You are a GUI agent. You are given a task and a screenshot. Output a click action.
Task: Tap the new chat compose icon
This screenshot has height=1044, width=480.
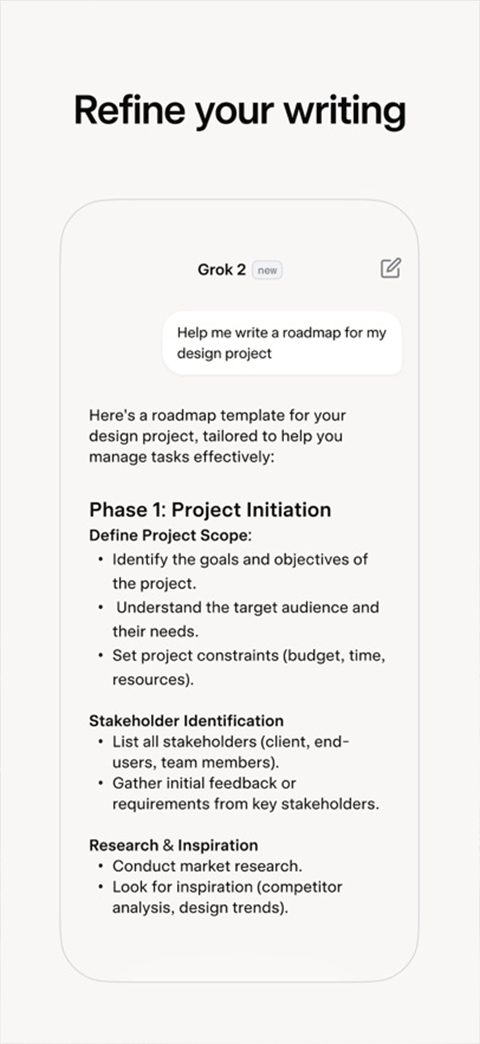[391, 268]
